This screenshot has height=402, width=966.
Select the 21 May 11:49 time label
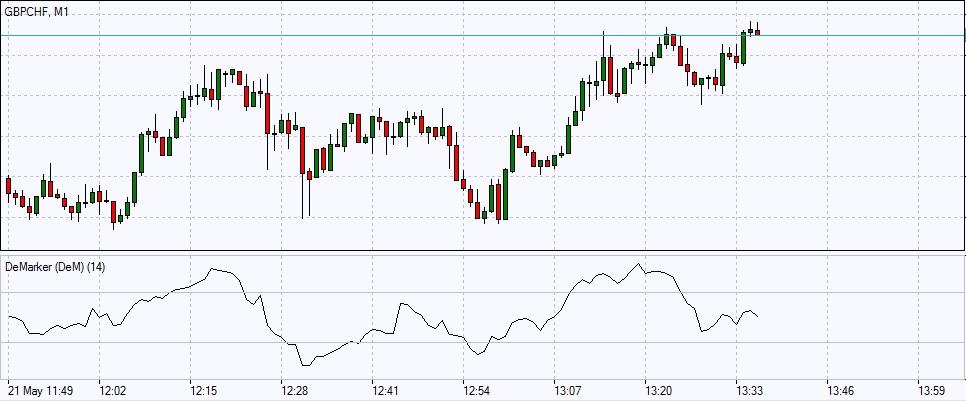coord(41,391)
